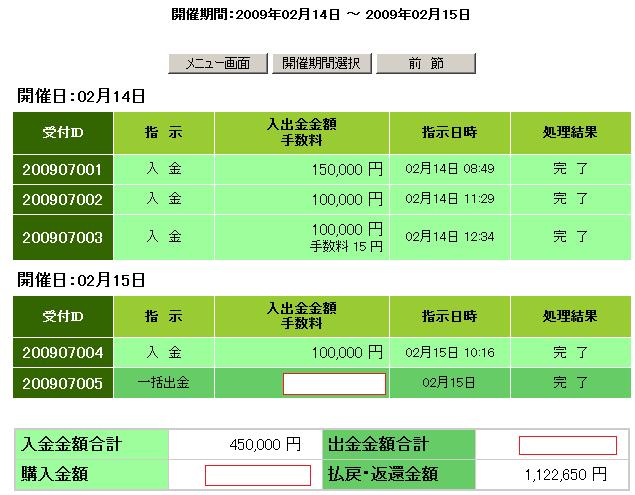Click the 出金金額合計 label

[378, 444]
